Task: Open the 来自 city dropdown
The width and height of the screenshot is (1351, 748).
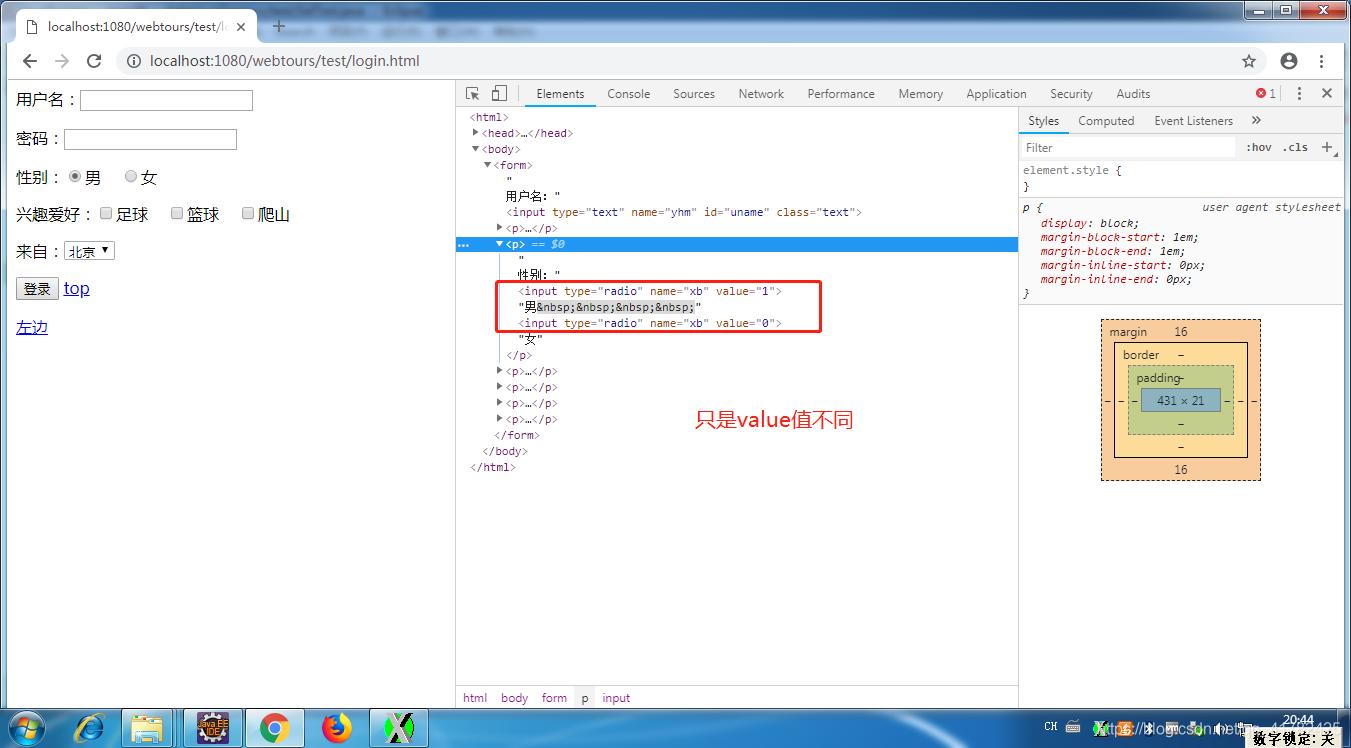Action: (90, 251)
